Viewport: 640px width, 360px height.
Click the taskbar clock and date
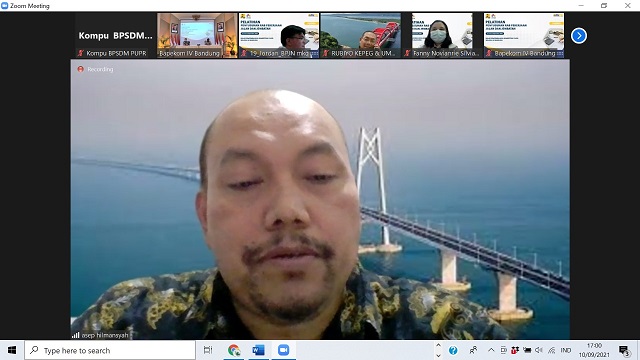point(594,350)
